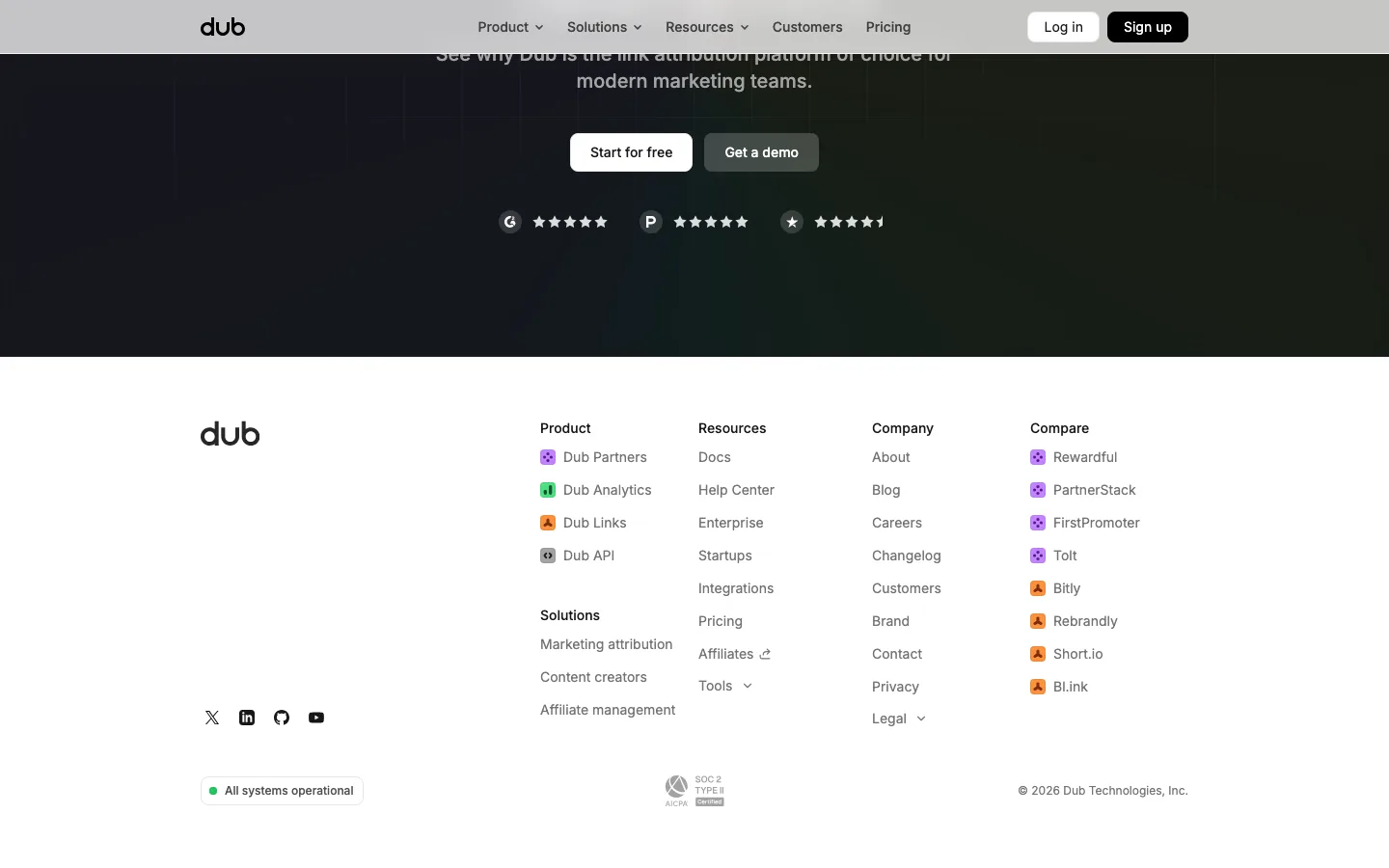Open the Docs footer link
1389x868 pixels.
715,457
